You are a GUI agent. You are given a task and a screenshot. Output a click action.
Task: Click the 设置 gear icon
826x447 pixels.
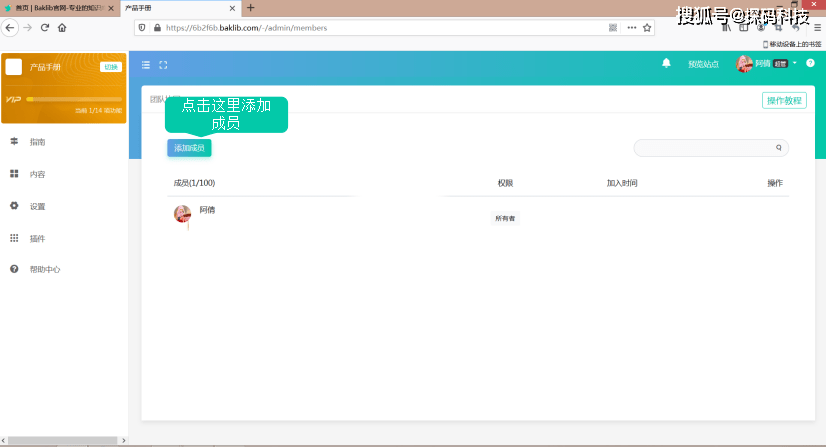click(x=14, y=206)
